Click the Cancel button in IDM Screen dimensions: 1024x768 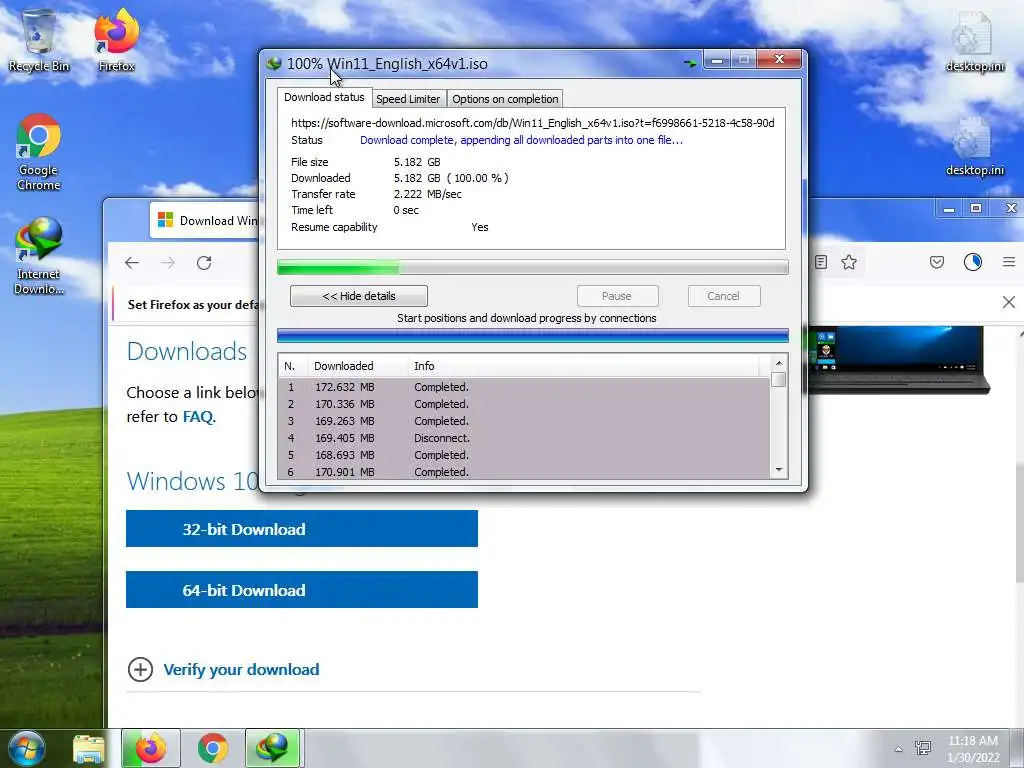(724, 296)
